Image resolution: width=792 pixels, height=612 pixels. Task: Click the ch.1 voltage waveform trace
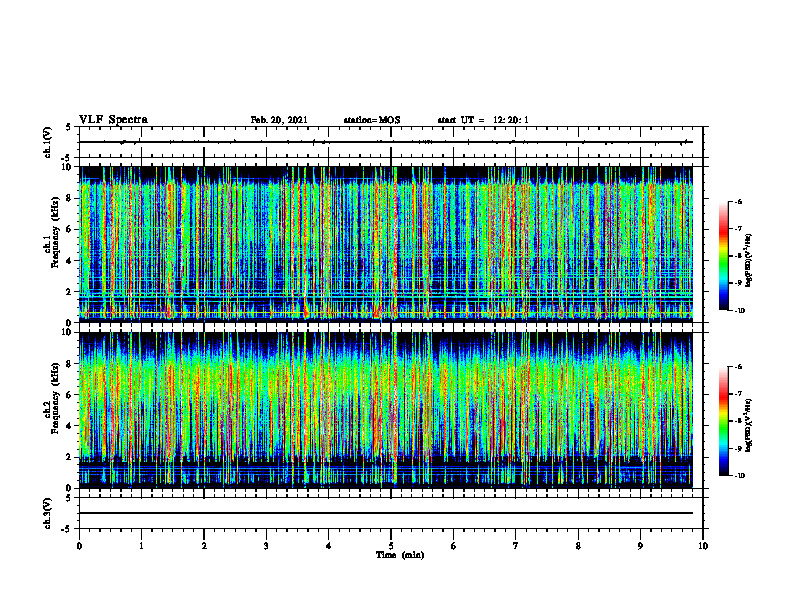point(386,142)
